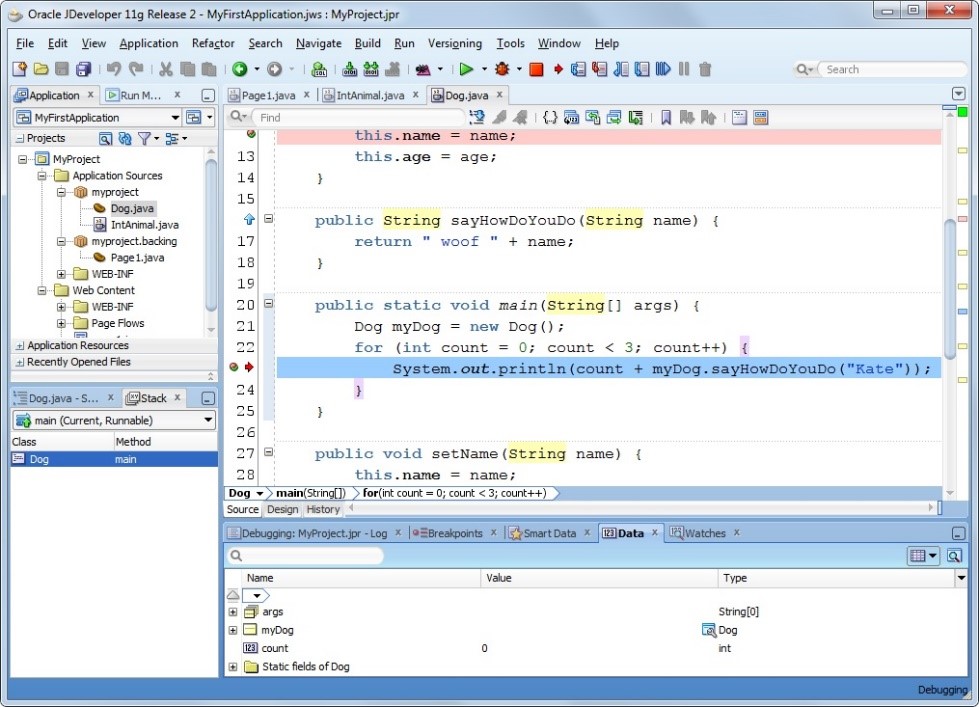Switch to the History view tab
The width and height of the screenshot is (979, 707).
click(323, 510)
